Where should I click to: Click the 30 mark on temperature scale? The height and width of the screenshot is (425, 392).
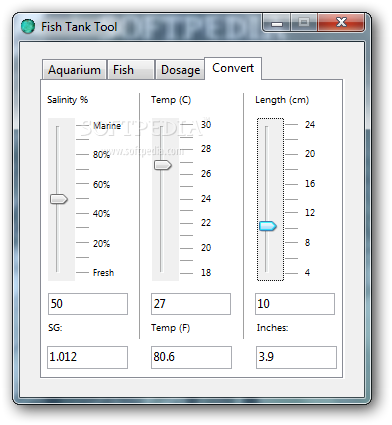tap(206, 125)
